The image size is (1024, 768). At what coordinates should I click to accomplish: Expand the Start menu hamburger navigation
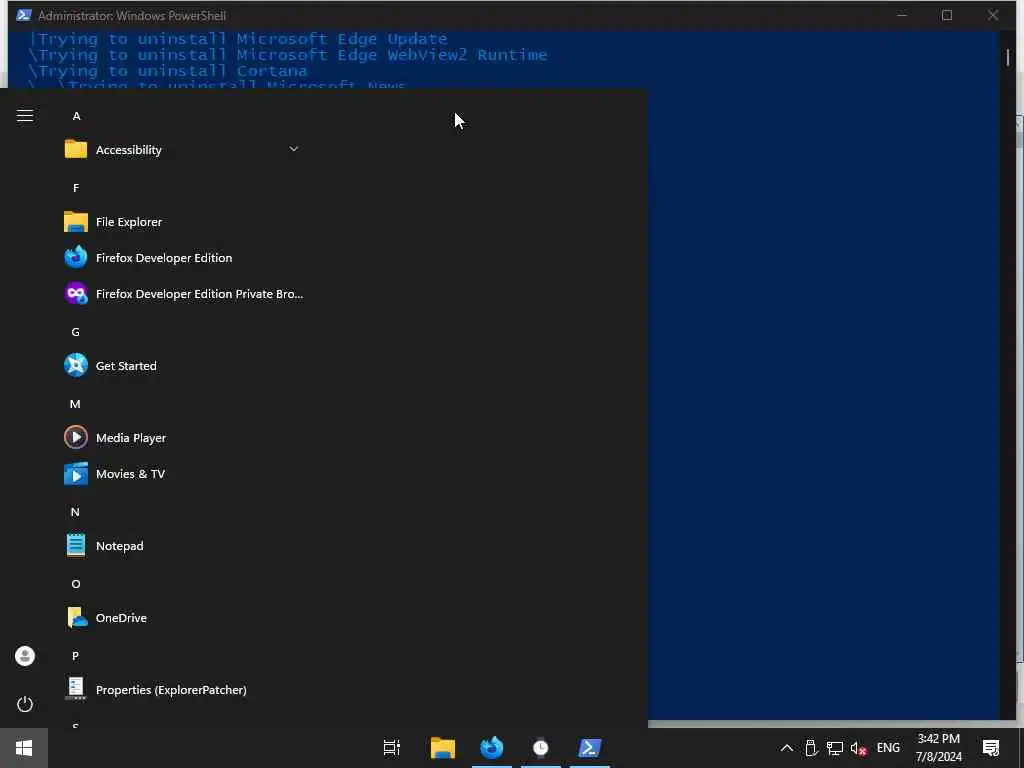[25, 116]
